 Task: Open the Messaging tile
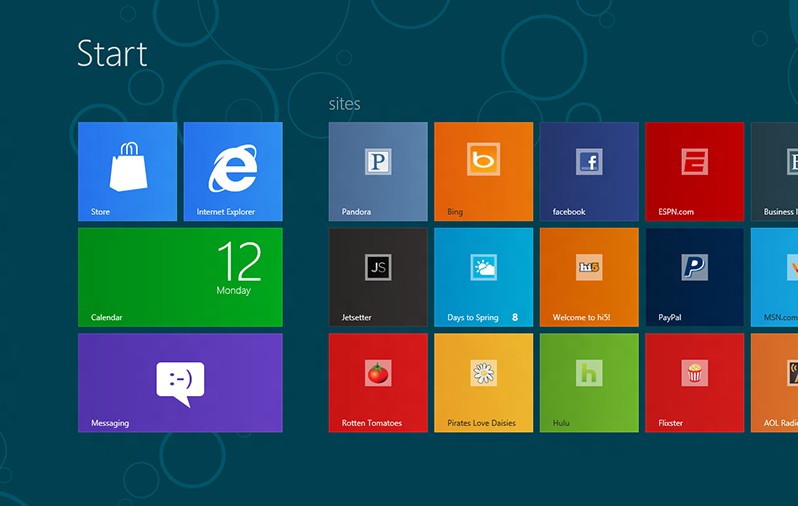point(180,383)
